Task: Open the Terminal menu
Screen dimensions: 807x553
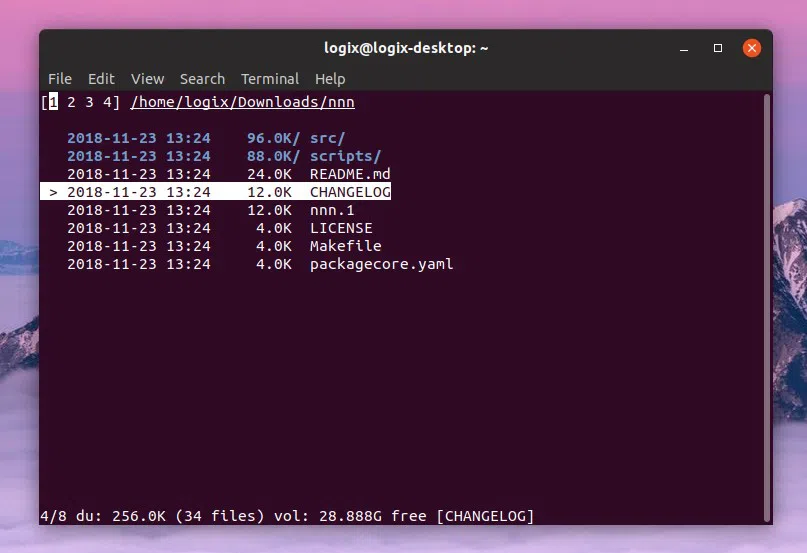Action: tap(270, 79)
